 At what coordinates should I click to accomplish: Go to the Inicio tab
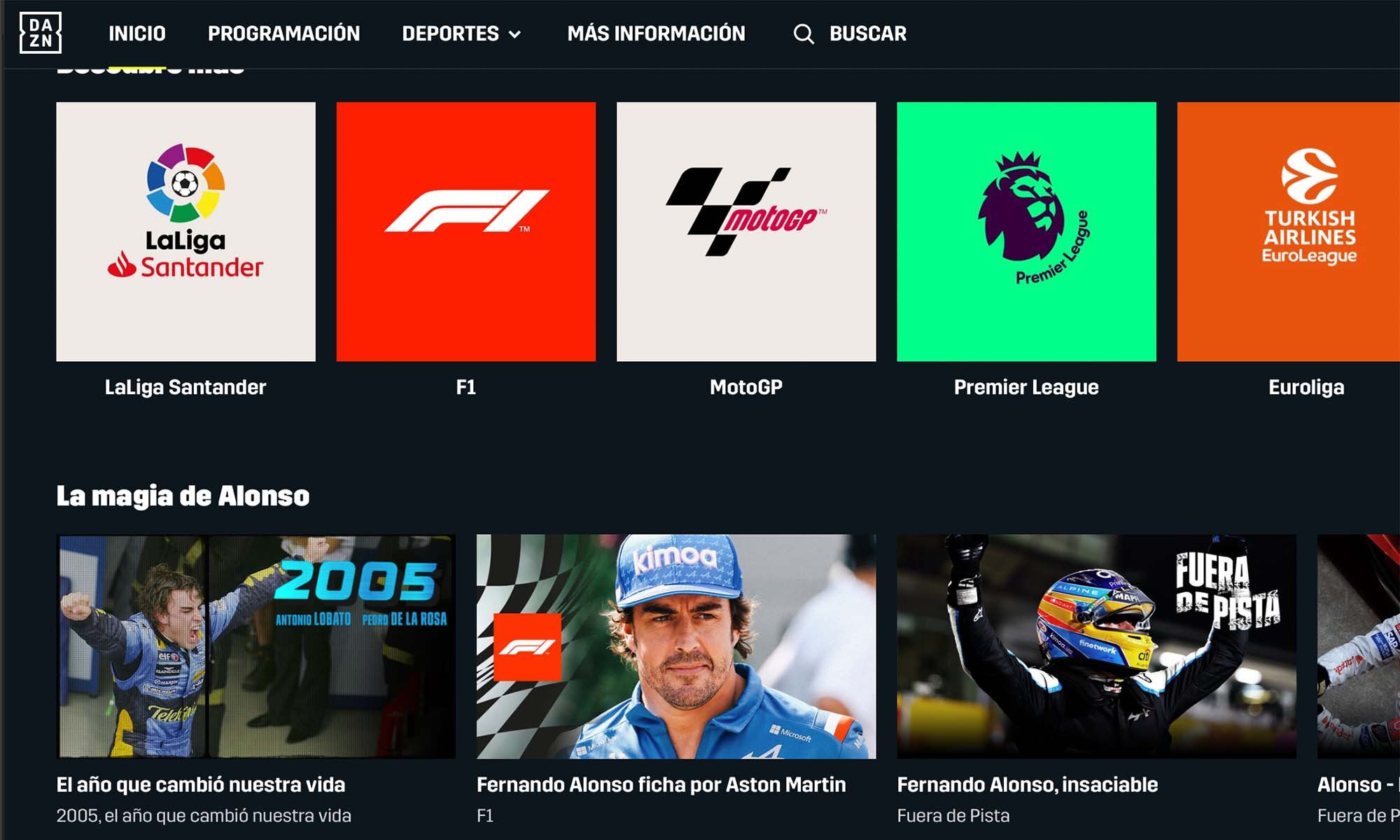pos(137,34)
